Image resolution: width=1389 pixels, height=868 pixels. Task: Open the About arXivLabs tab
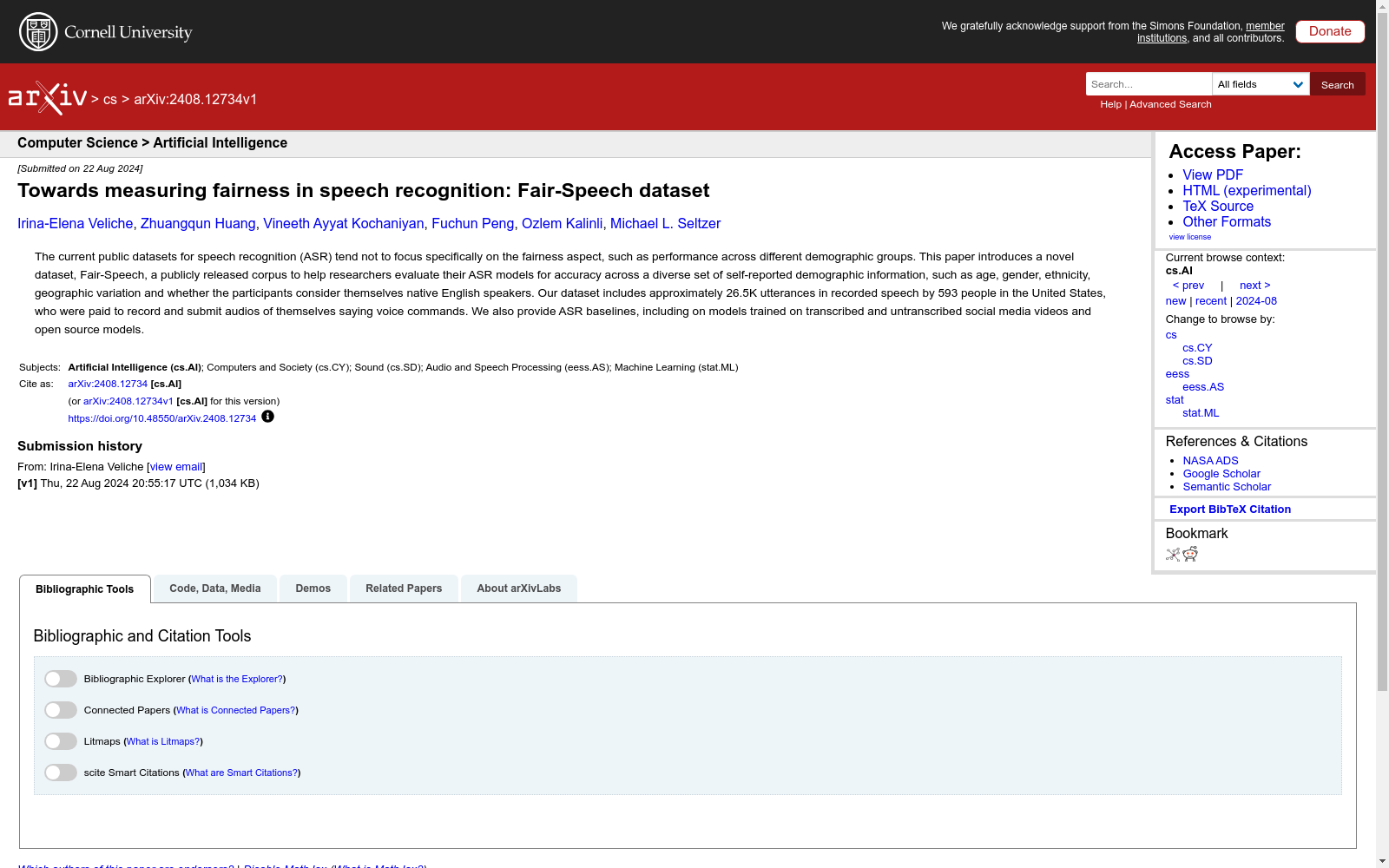(519, 589)
